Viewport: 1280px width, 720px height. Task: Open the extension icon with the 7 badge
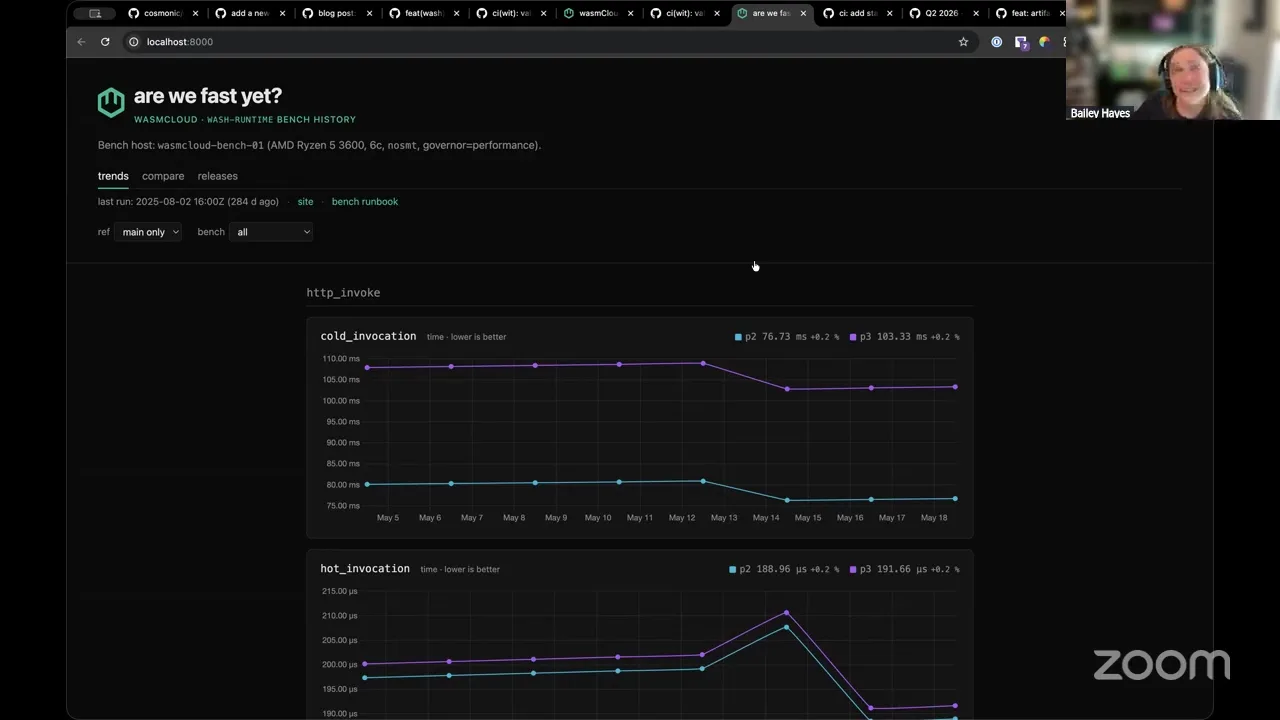click(1021, 42)
